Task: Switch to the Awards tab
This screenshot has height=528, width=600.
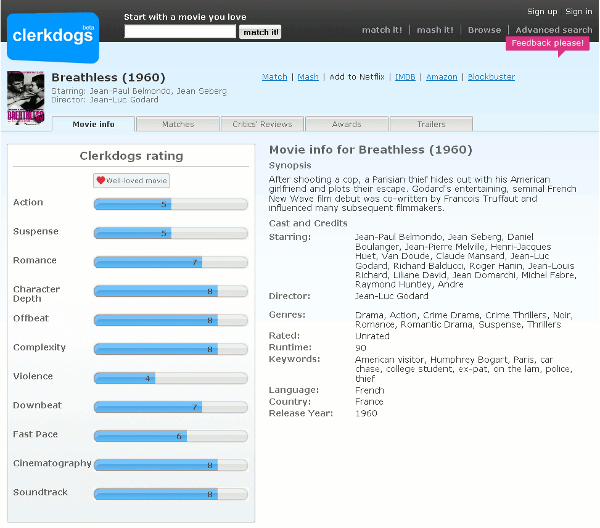Action: [x=347, y=124]
